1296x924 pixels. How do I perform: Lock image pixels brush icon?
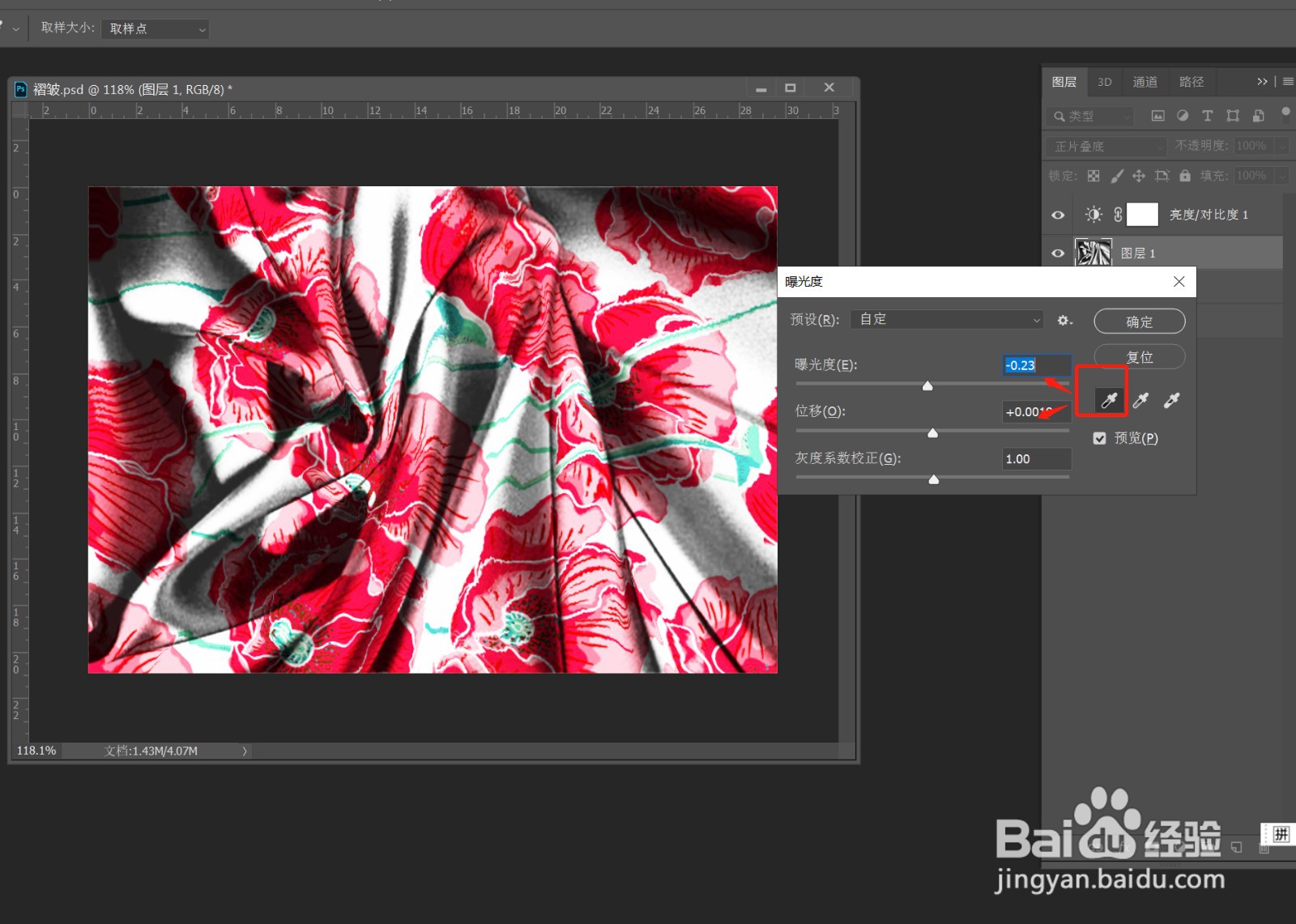click(x=1117, y=176)
